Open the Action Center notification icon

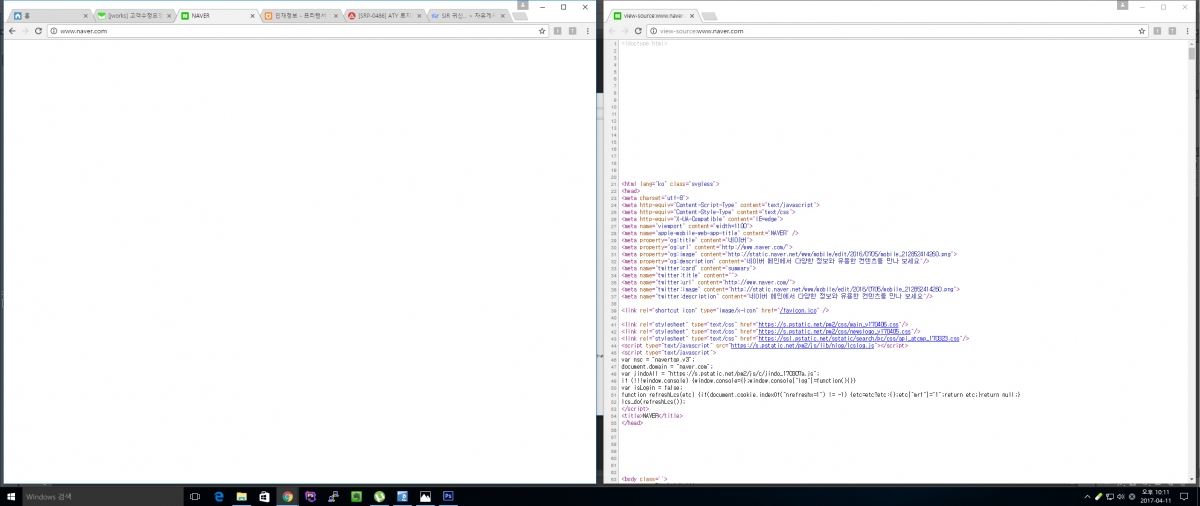1185,496
